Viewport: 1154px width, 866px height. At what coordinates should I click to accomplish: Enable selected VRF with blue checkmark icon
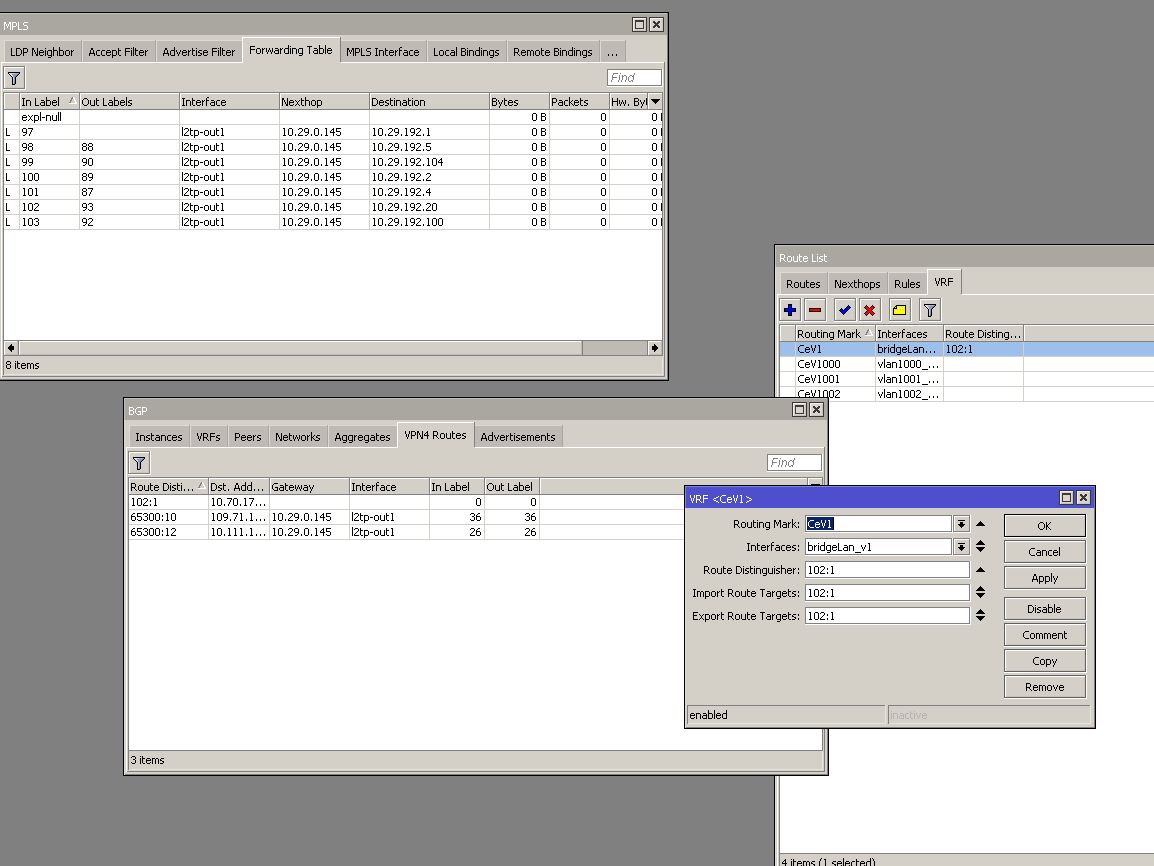coord(845,310)
